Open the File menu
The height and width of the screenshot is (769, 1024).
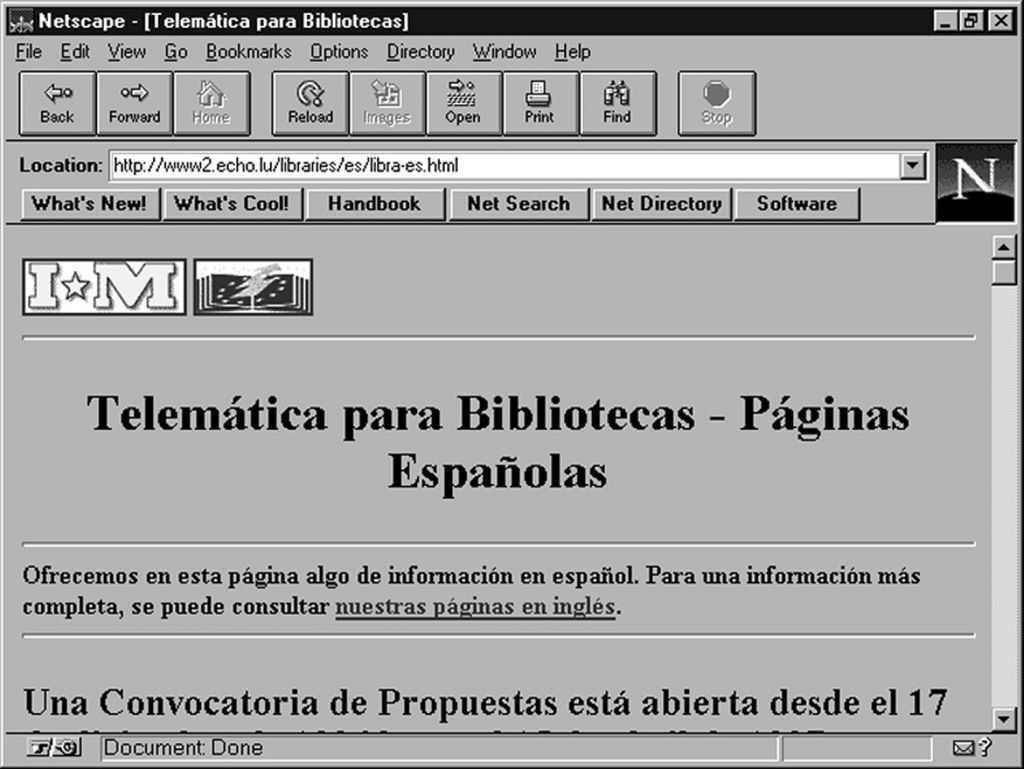(x=29, y=52)
